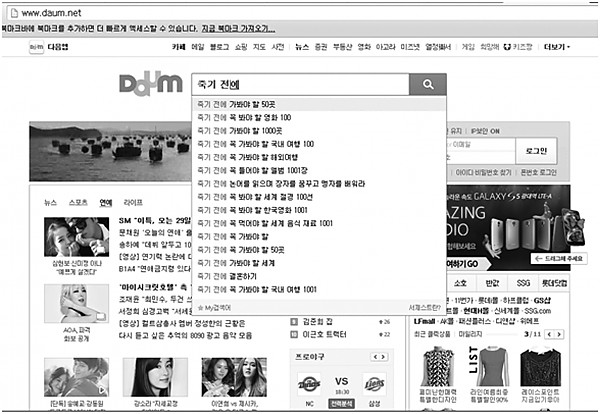Image resolution: width=600 pixels, height=414 pixels.
Task: Choose suggestion 꼭 들어야 할 앨범 1001장
Action: point(319,171)
